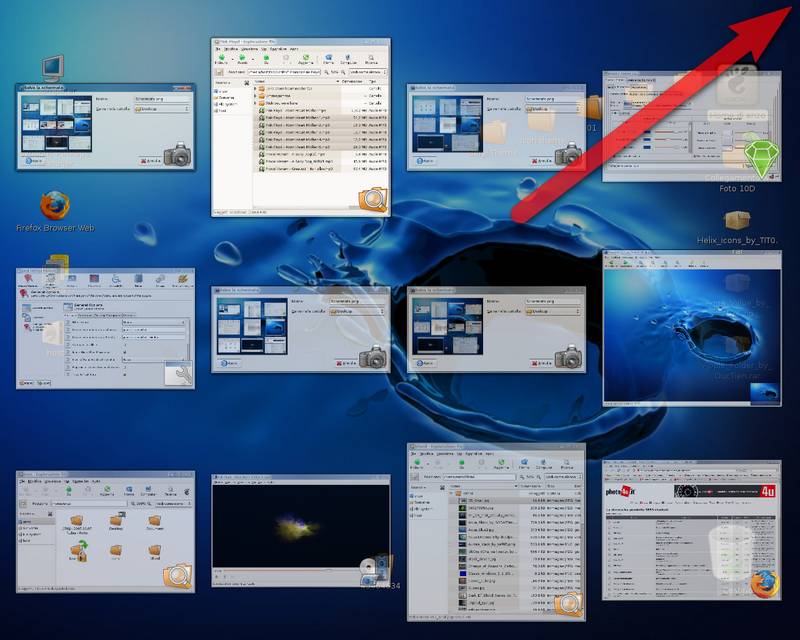This screenshot has width=800, height=640.
Task: Open the folder dropdown in the highlighted screenshot dialog
Action: pos(162,109)
